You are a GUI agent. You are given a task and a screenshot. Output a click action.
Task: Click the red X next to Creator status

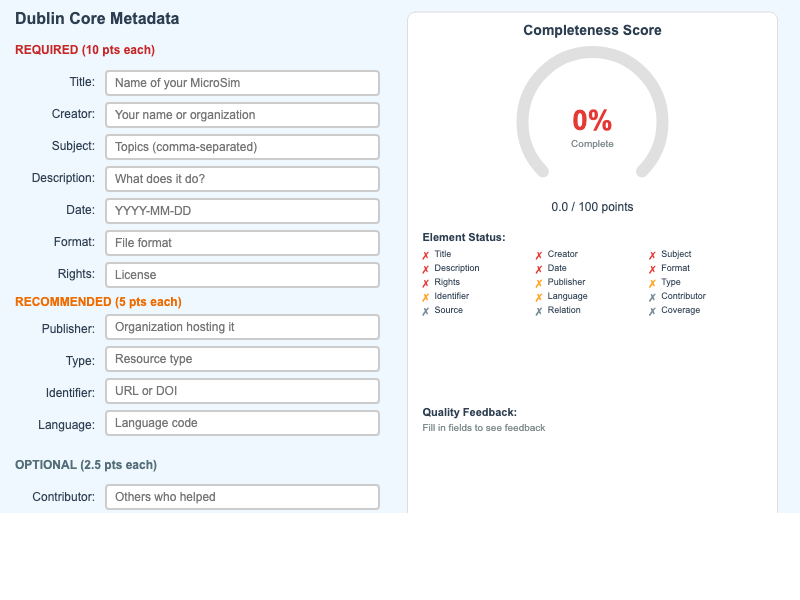[539, 255]
